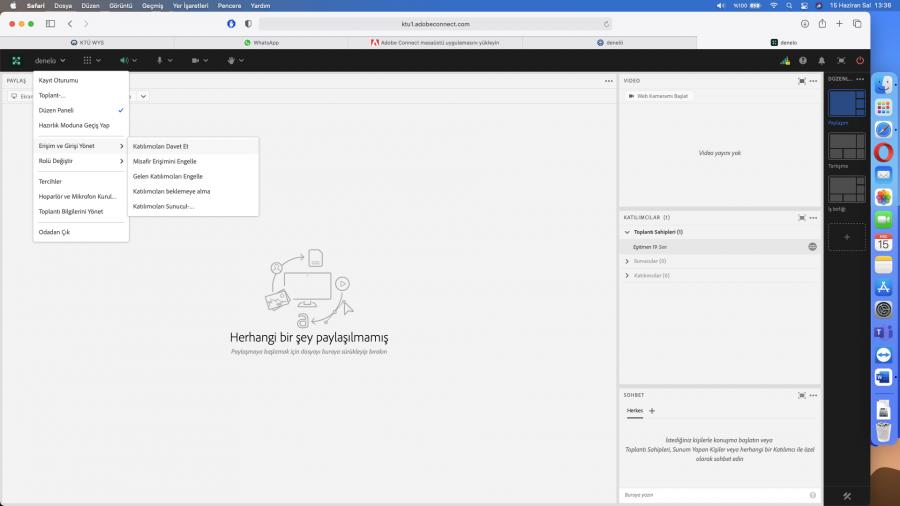Screen dimensions: 900x506
Task: Maximize the Video pod
Action: point(802,81)
